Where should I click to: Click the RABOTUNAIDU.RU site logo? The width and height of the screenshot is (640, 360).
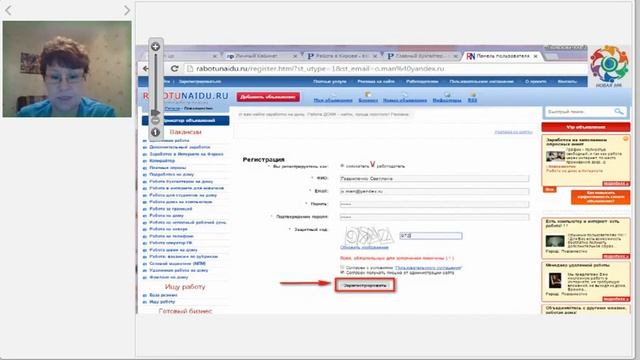pos(186,96)
